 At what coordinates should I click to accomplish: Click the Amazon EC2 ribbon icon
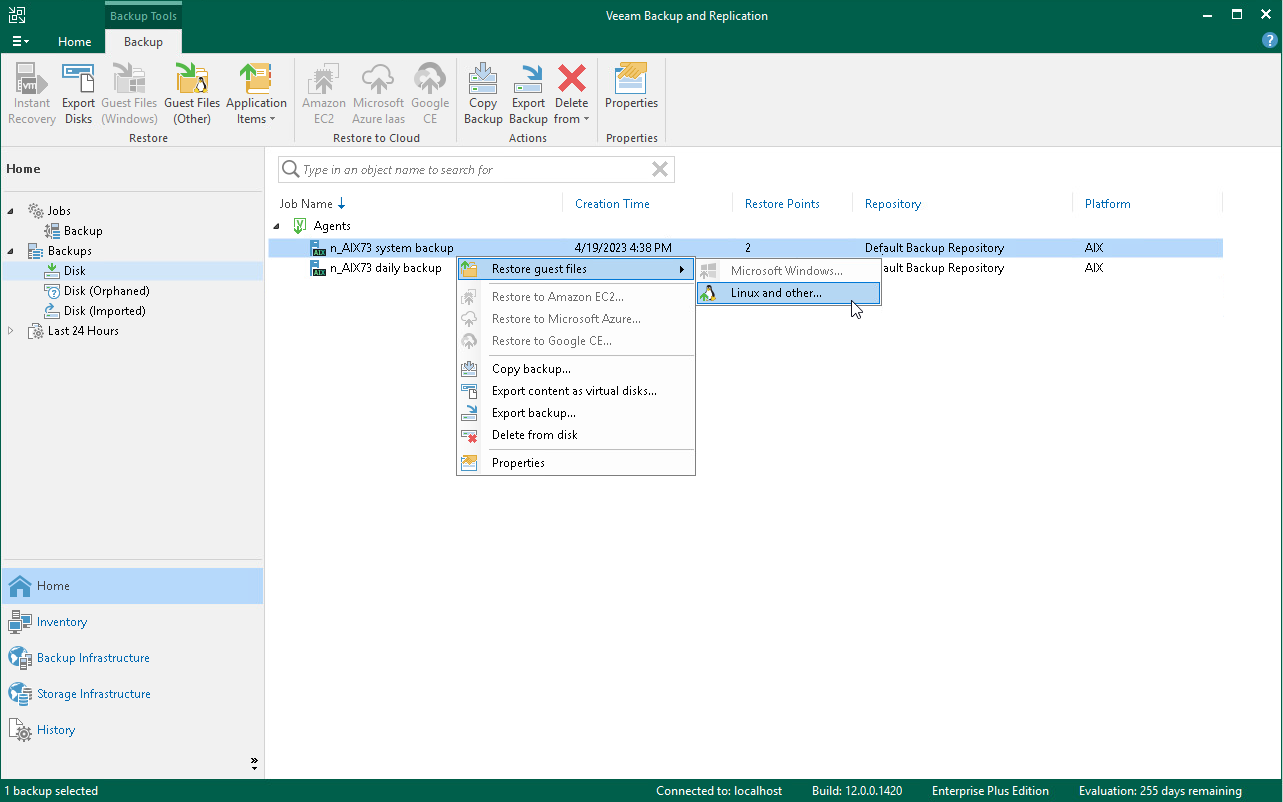pyautogui.click(x=324, y=94)
